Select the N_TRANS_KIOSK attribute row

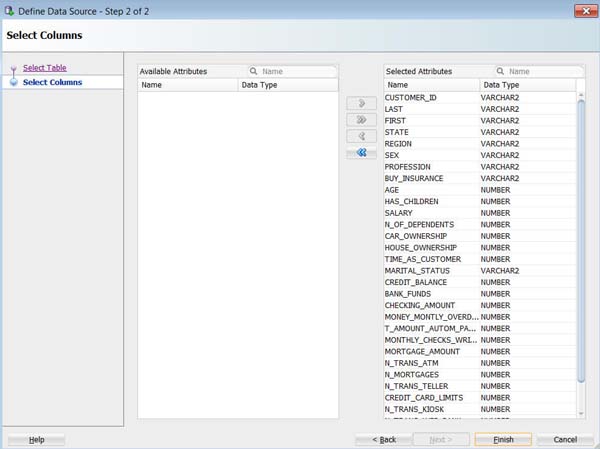click(x=480, y=409)
